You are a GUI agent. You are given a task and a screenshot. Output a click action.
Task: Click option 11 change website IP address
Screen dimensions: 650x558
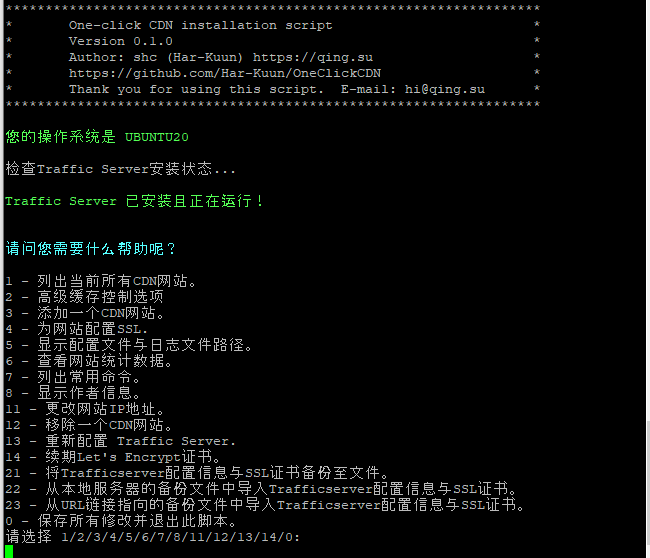(x=85, y=409)
